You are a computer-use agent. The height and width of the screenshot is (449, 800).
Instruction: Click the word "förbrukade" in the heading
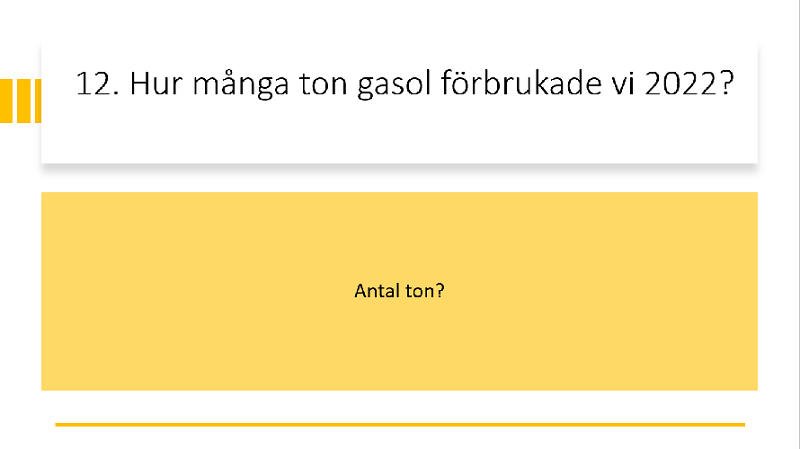(521, 83)
